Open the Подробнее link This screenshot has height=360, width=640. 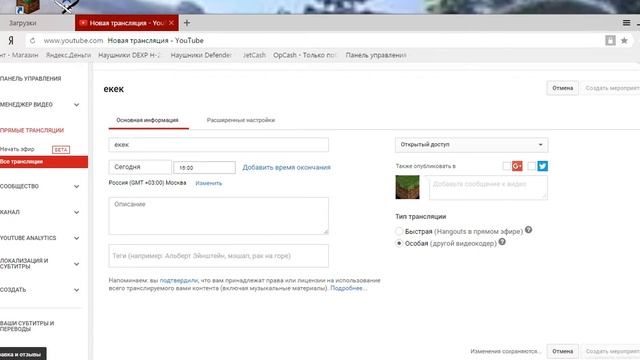click(348, 288)
